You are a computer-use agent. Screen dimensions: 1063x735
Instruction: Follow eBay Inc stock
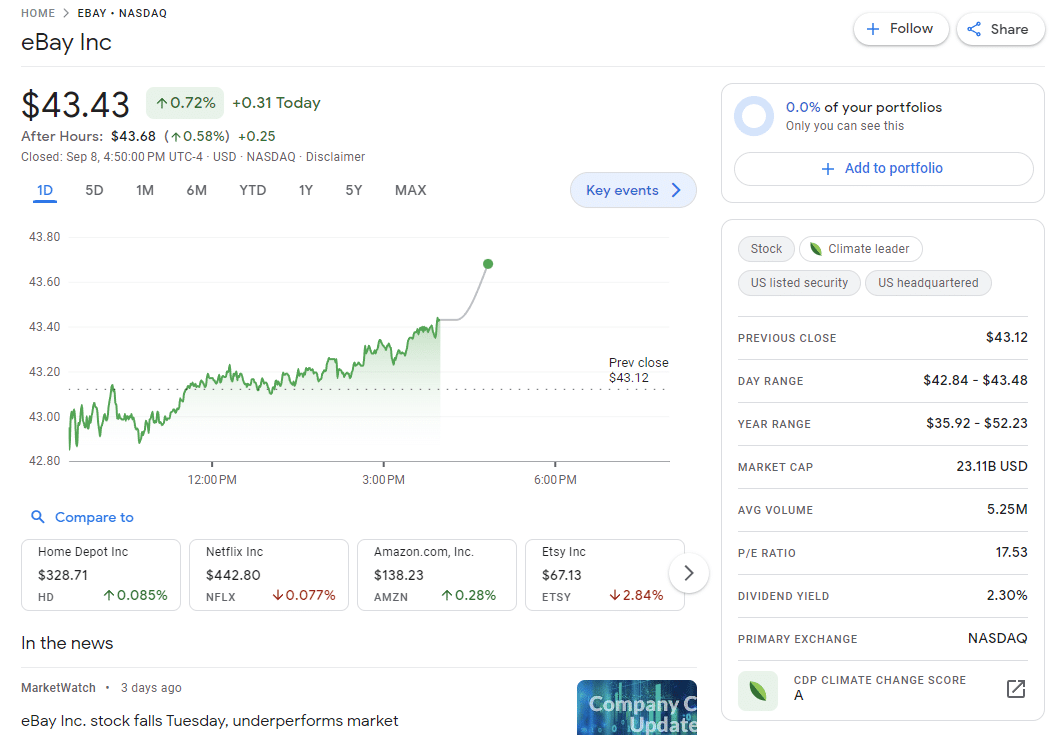click(901, 29)
